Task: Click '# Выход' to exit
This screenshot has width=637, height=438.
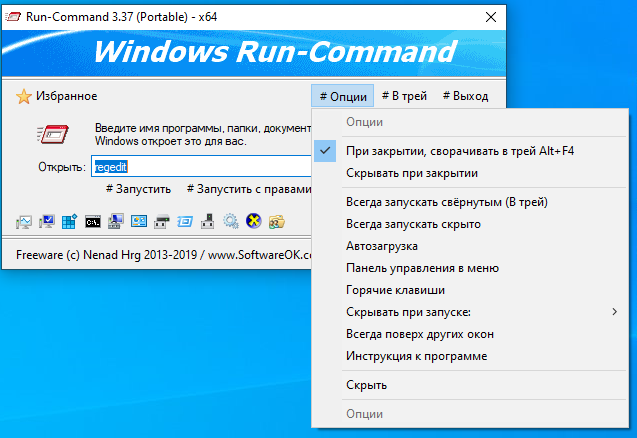Action: 466,96
